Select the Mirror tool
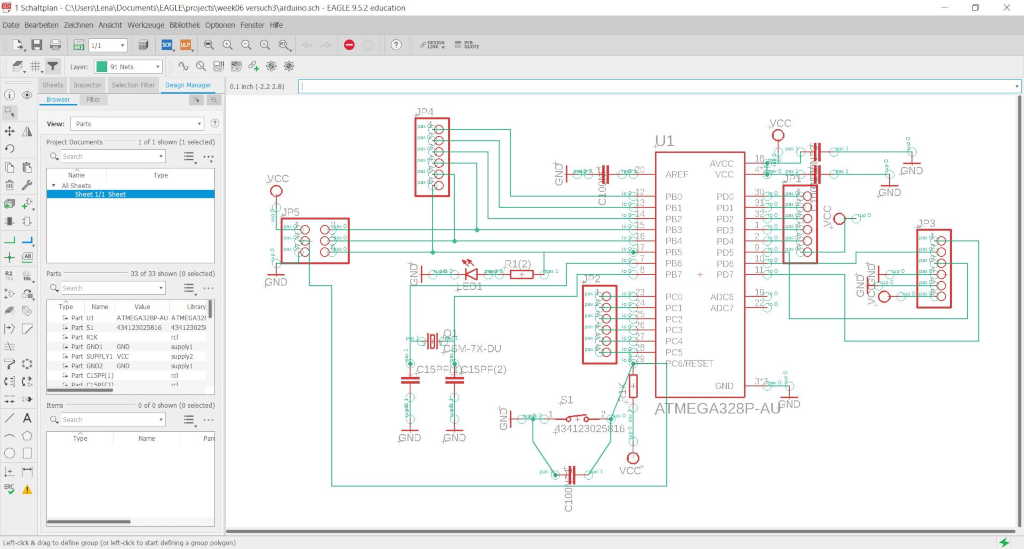This screenshot has height=549, width=1024. coord(27,131)
